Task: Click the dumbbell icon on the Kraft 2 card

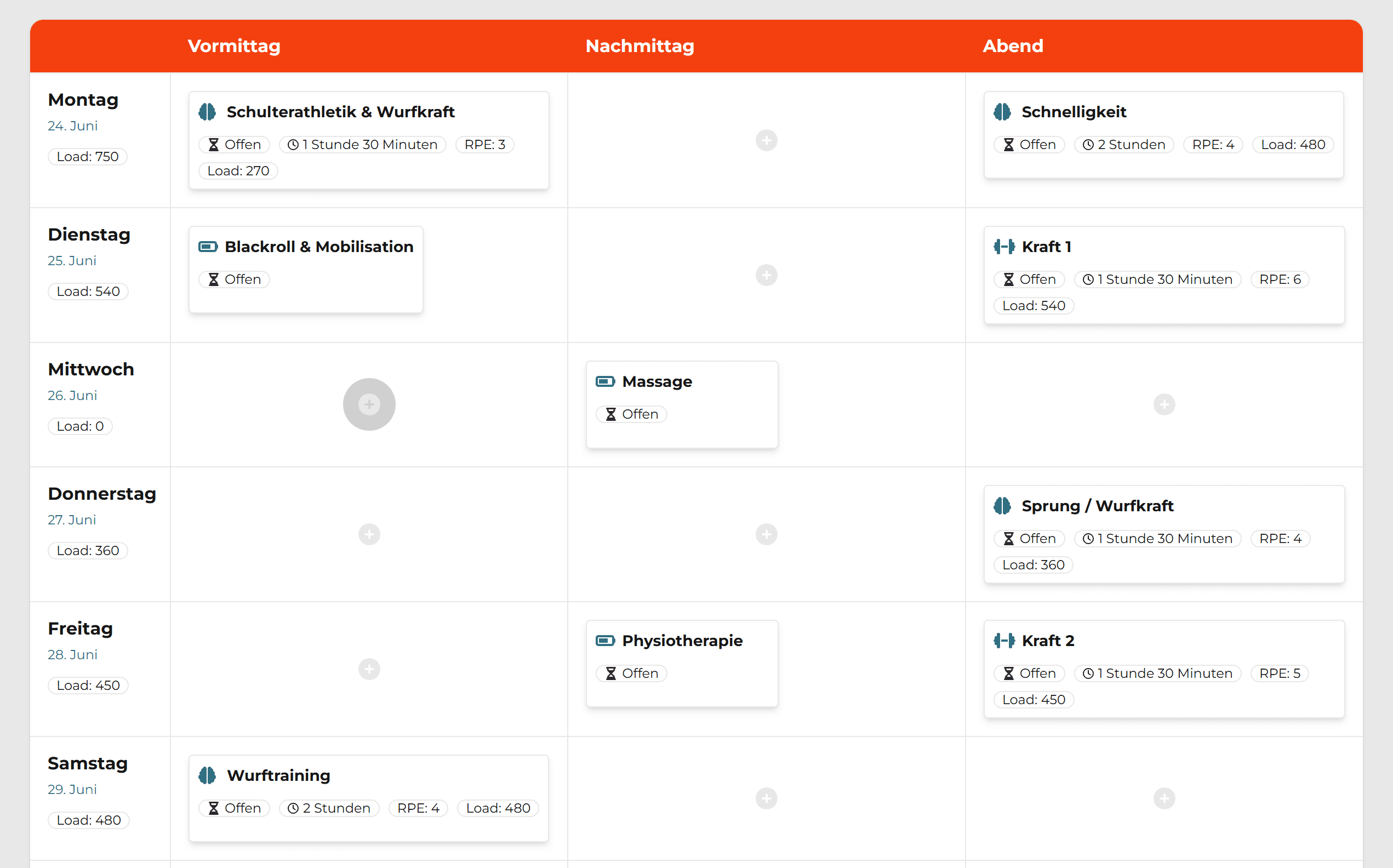Action: [1004, 640]
